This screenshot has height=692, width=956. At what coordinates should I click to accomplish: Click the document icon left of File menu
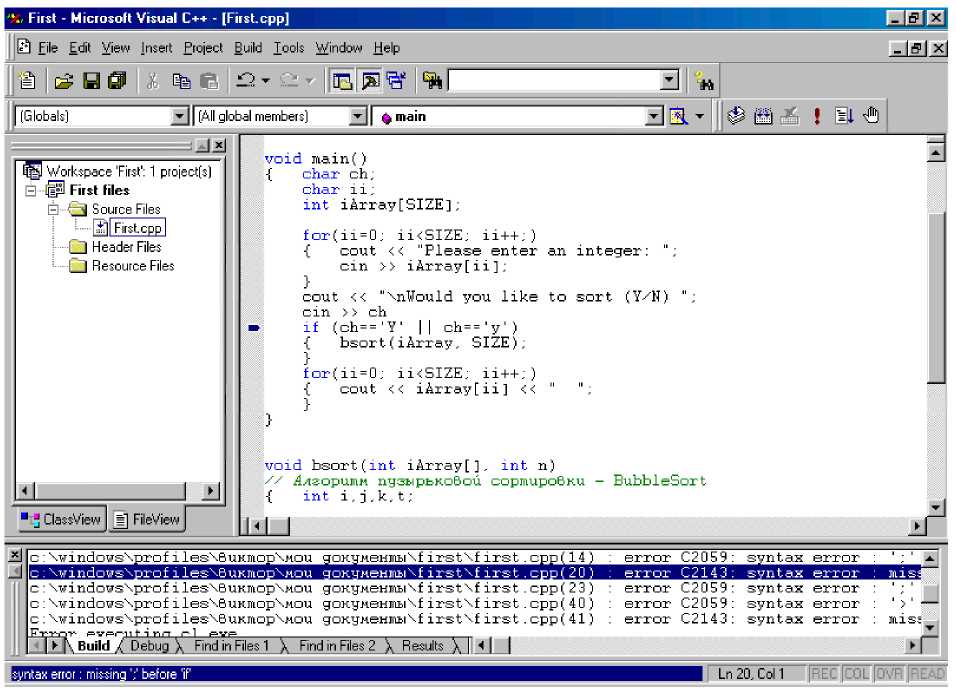pos(24,47)
